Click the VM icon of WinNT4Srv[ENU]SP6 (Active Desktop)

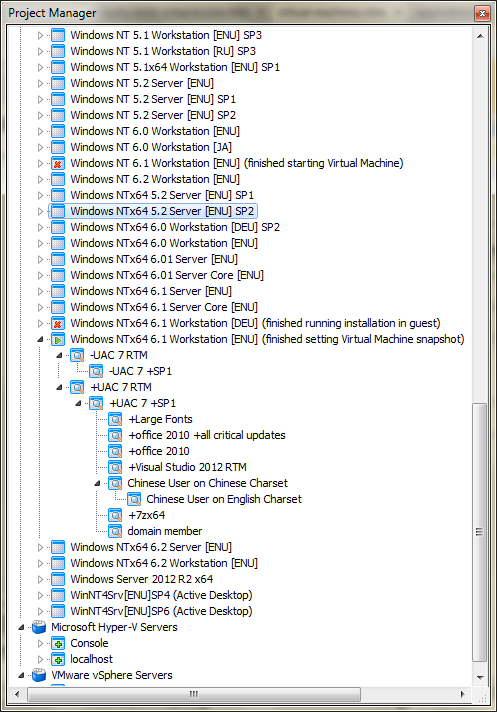coord(58,611)
